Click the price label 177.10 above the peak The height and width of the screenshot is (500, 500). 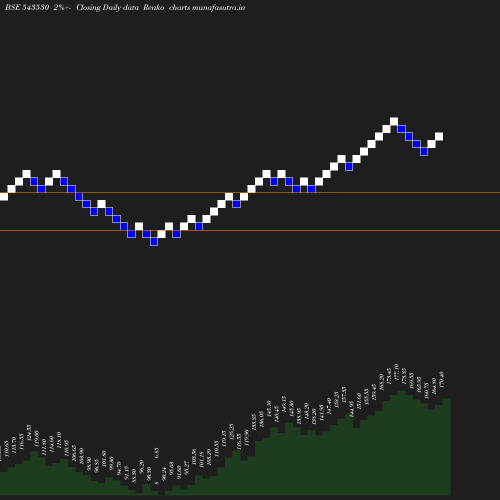point(396,372)
